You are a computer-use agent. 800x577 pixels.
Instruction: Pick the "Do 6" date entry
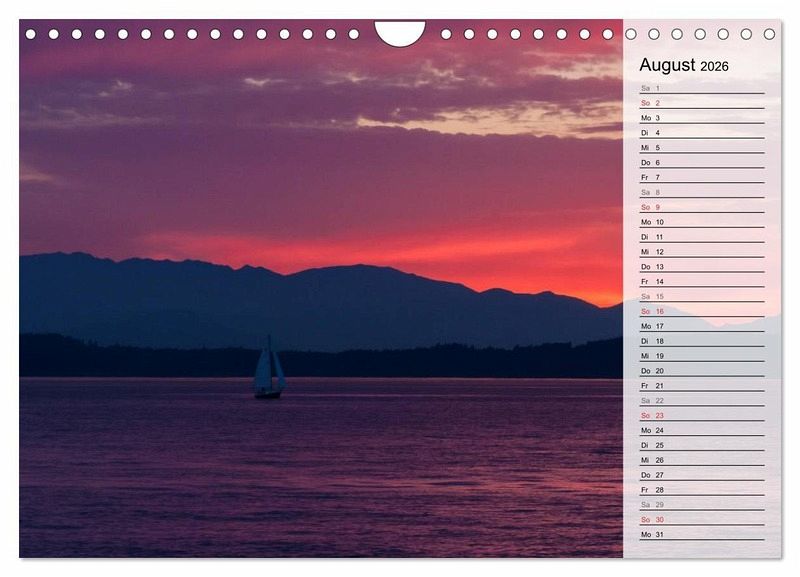pos(702,162)
